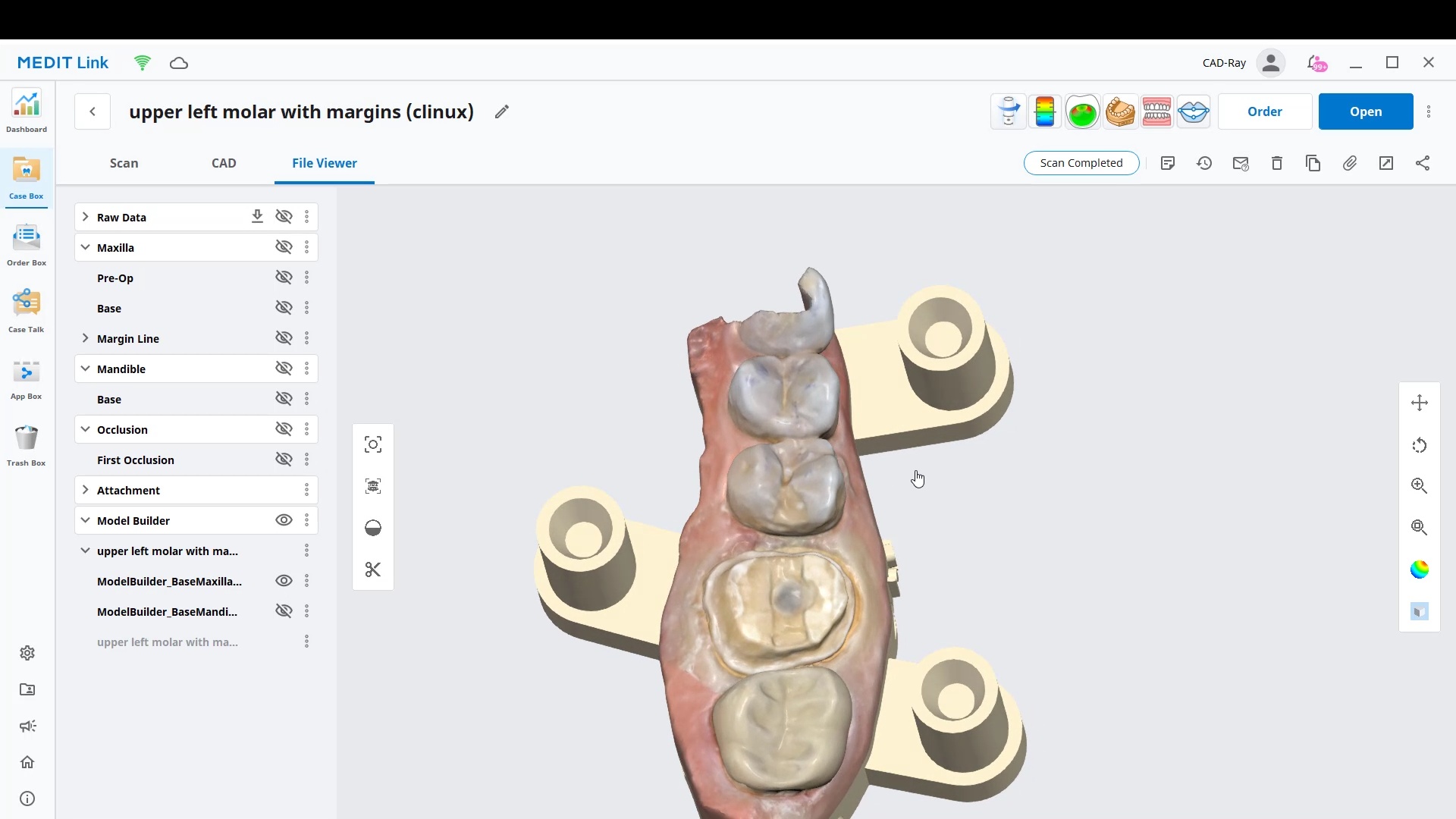Click the share case icon
Viewport: 1456px width, 819px height.
(1423, 163)
